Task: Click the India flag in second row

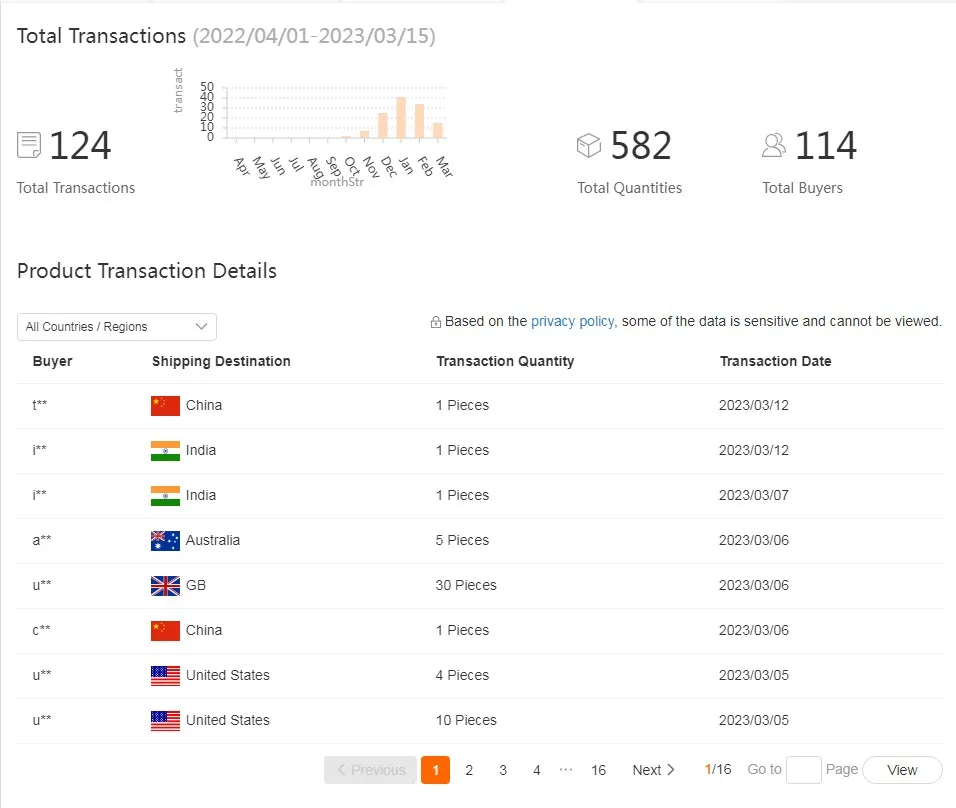Action: click(x=165, y=451)
